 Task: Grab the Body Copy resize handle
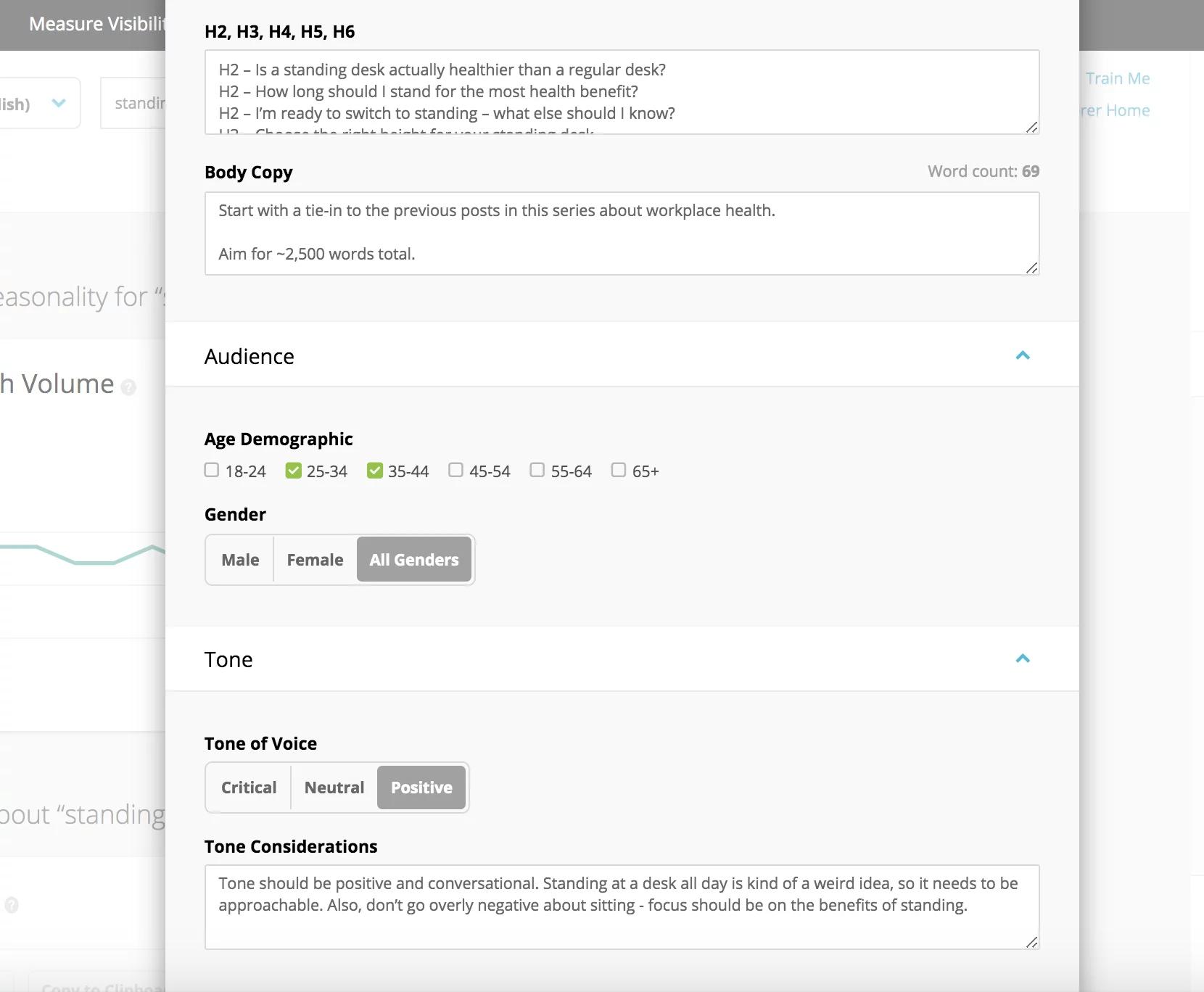(x=1031, y=268)
